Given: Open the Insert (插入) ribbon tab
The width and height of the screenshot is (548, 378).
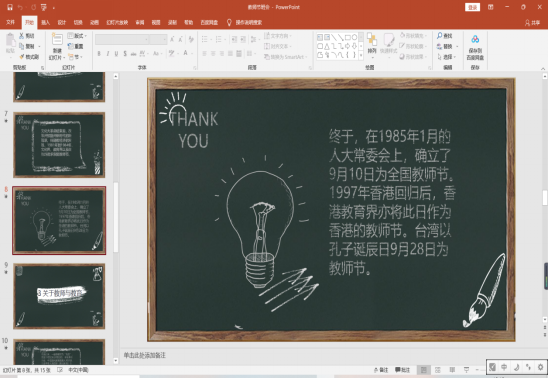Looking at the screenshot, I should point(45,22).
